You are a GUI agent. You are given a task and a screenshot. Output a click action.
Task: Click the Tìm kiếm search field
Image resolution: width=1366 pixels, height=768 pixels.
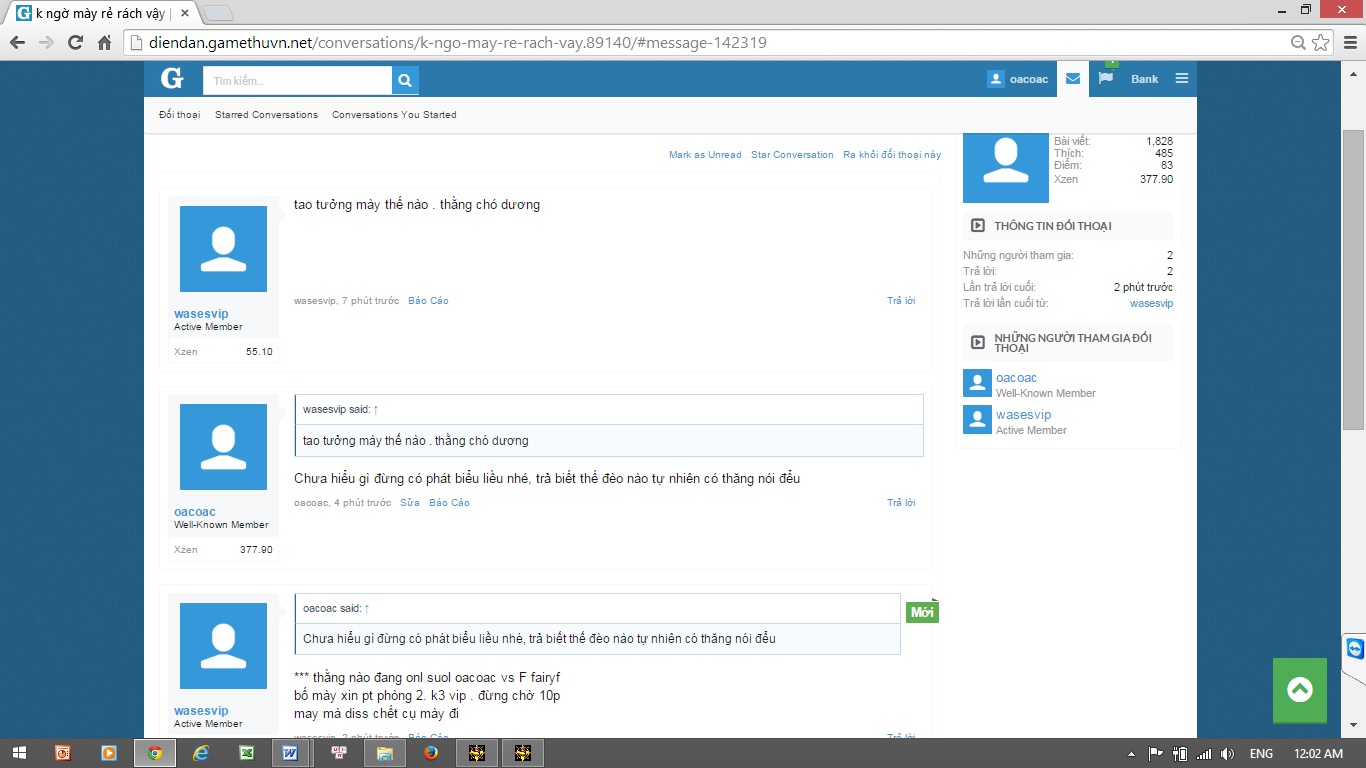(297, 80)
